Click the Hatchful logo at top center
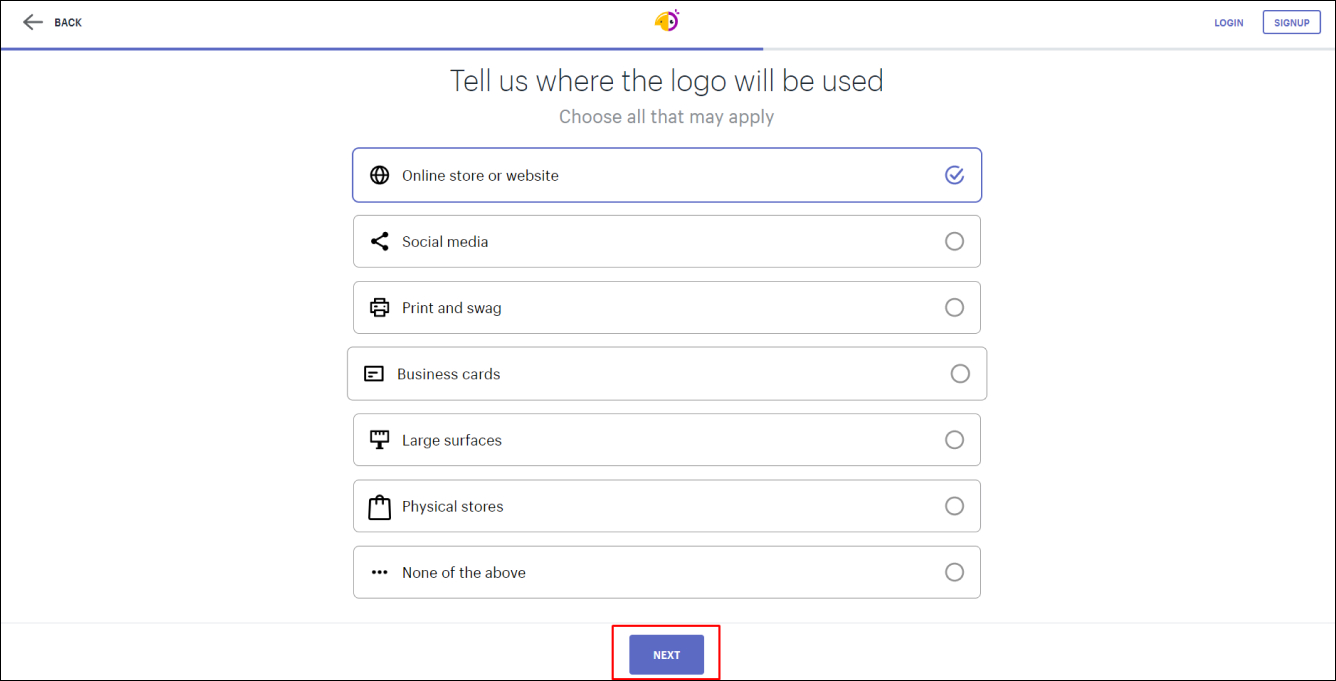Viewport: 1336px width, 681px height. coord(667,21)
